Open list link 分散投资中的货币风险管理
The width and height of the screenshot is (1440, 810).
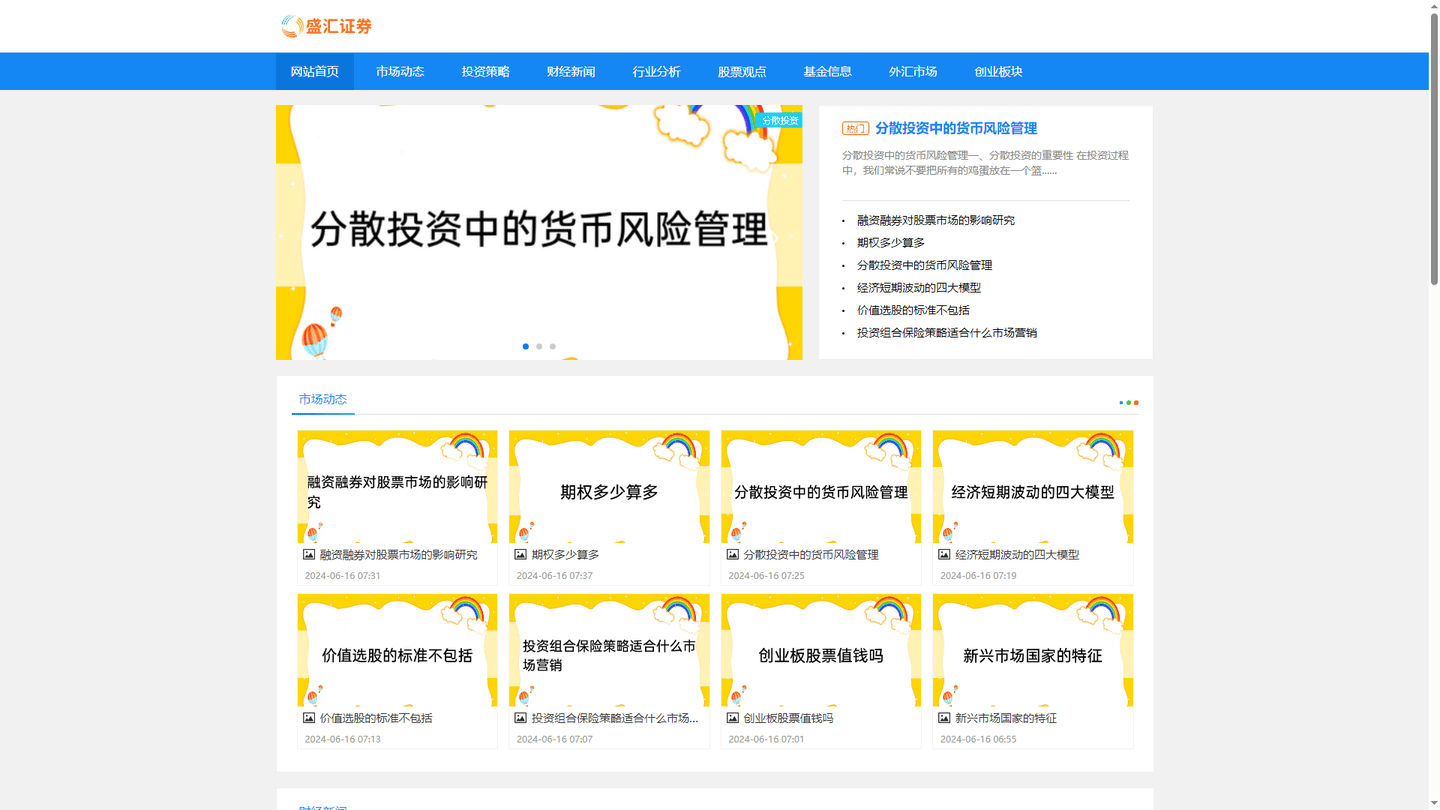tap(925, 265)
